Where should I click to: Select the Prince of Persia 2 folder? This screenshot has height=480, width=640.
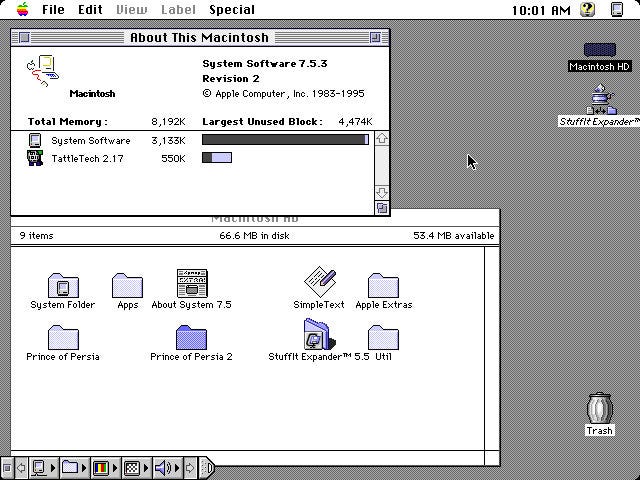pos(191,337)
